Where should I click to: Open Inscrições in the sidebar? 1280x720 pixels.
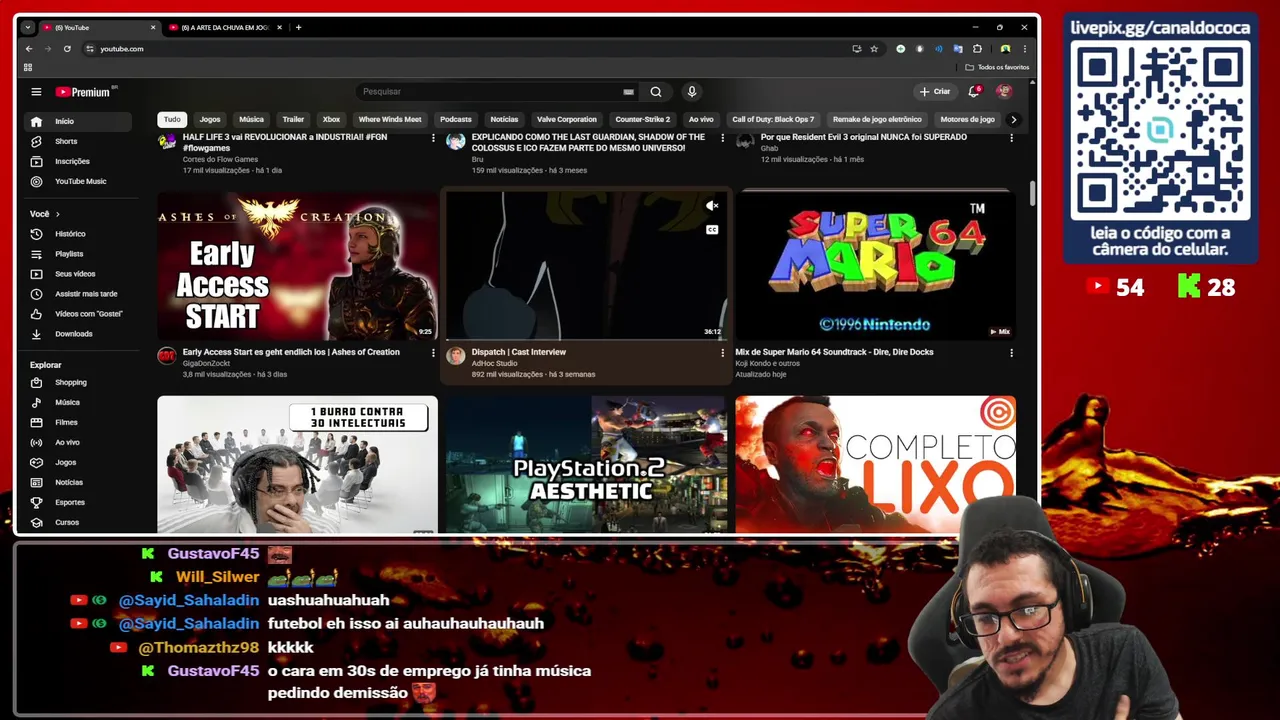click(x=80, y=161)
